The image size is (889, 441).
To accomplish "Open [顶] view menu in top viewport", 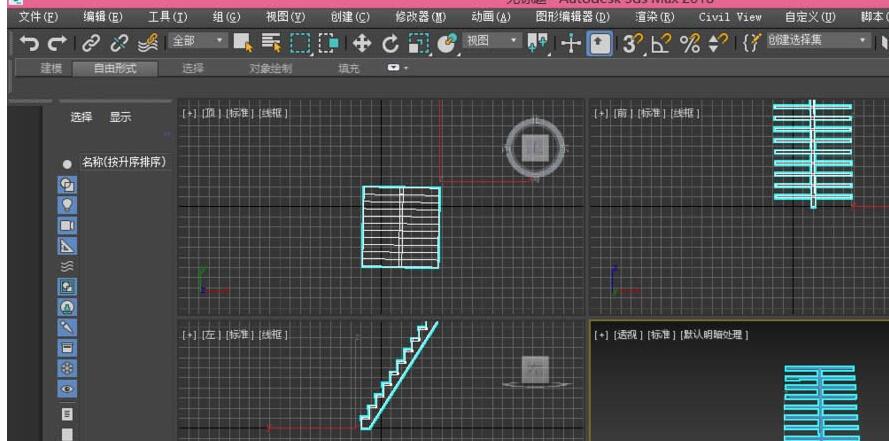I will tap(210, 113).
